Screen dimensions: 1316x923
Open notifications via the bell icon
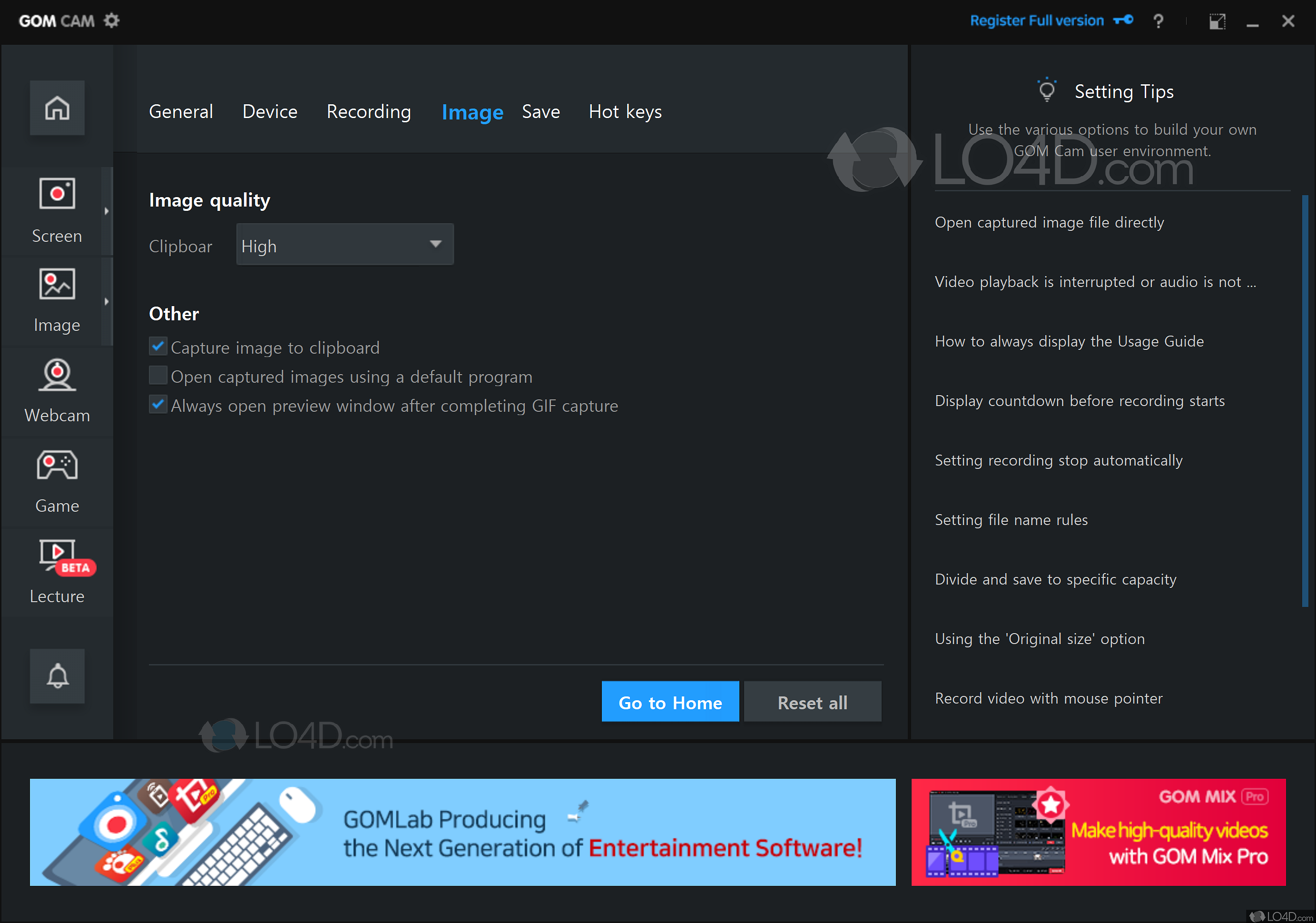57,676
